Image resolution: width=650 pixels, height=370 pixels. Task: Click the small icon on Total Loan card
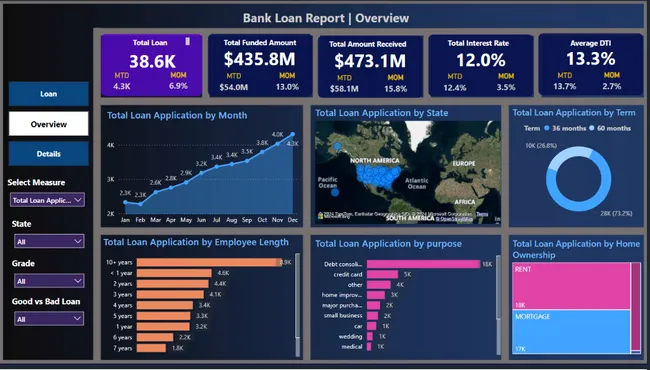[x=187, y=41]
